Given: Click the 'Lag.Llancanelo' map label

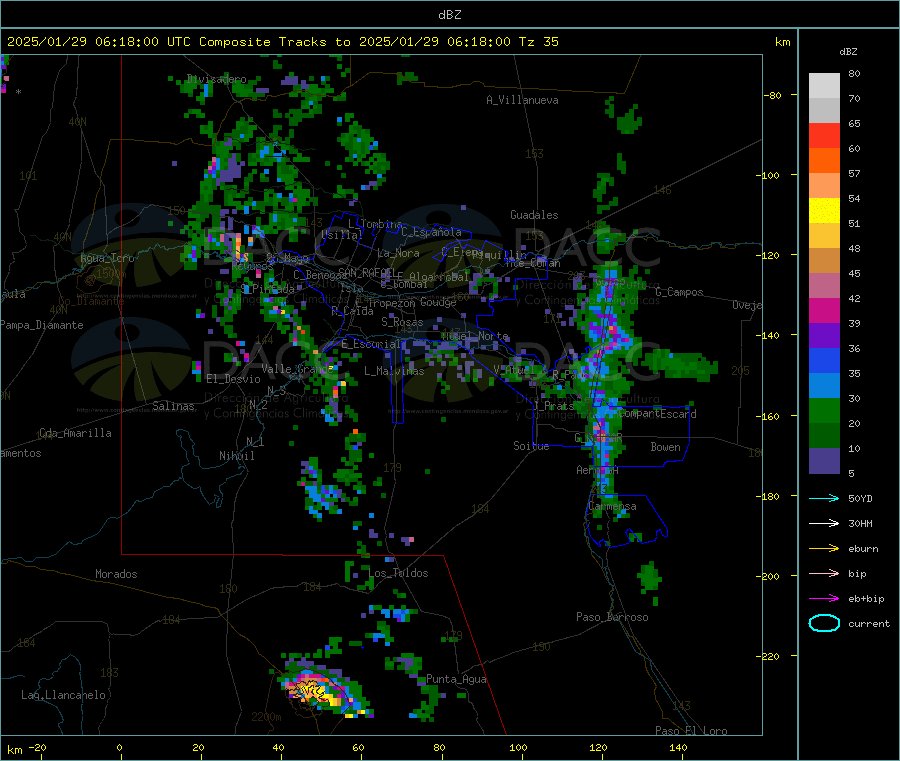Looking at the screenshot, I should pyautogui.click(x=63, y=695).
